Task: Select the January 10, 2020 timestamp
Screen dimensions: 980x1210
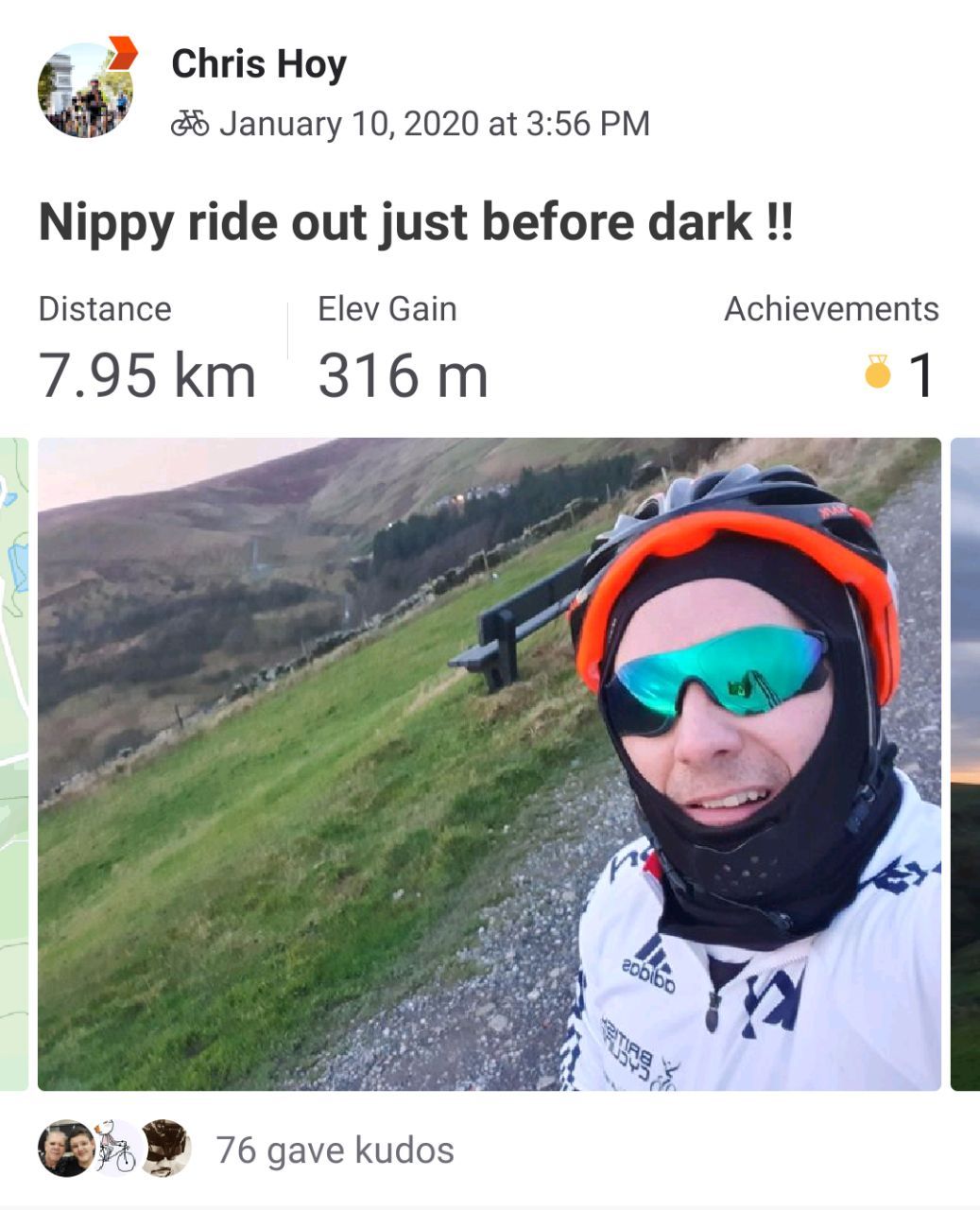Action: 435,124
